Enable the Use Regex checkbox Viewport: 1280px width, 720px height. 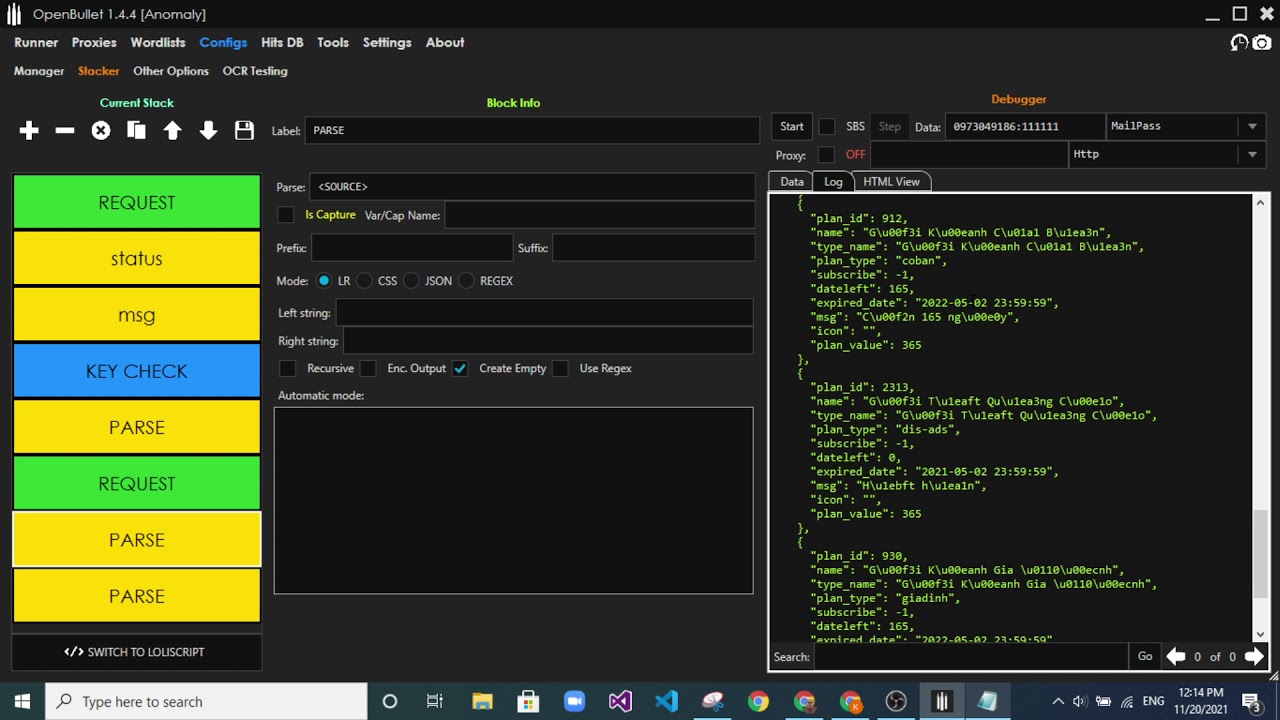pyautogui.click(x=560, y=368)
